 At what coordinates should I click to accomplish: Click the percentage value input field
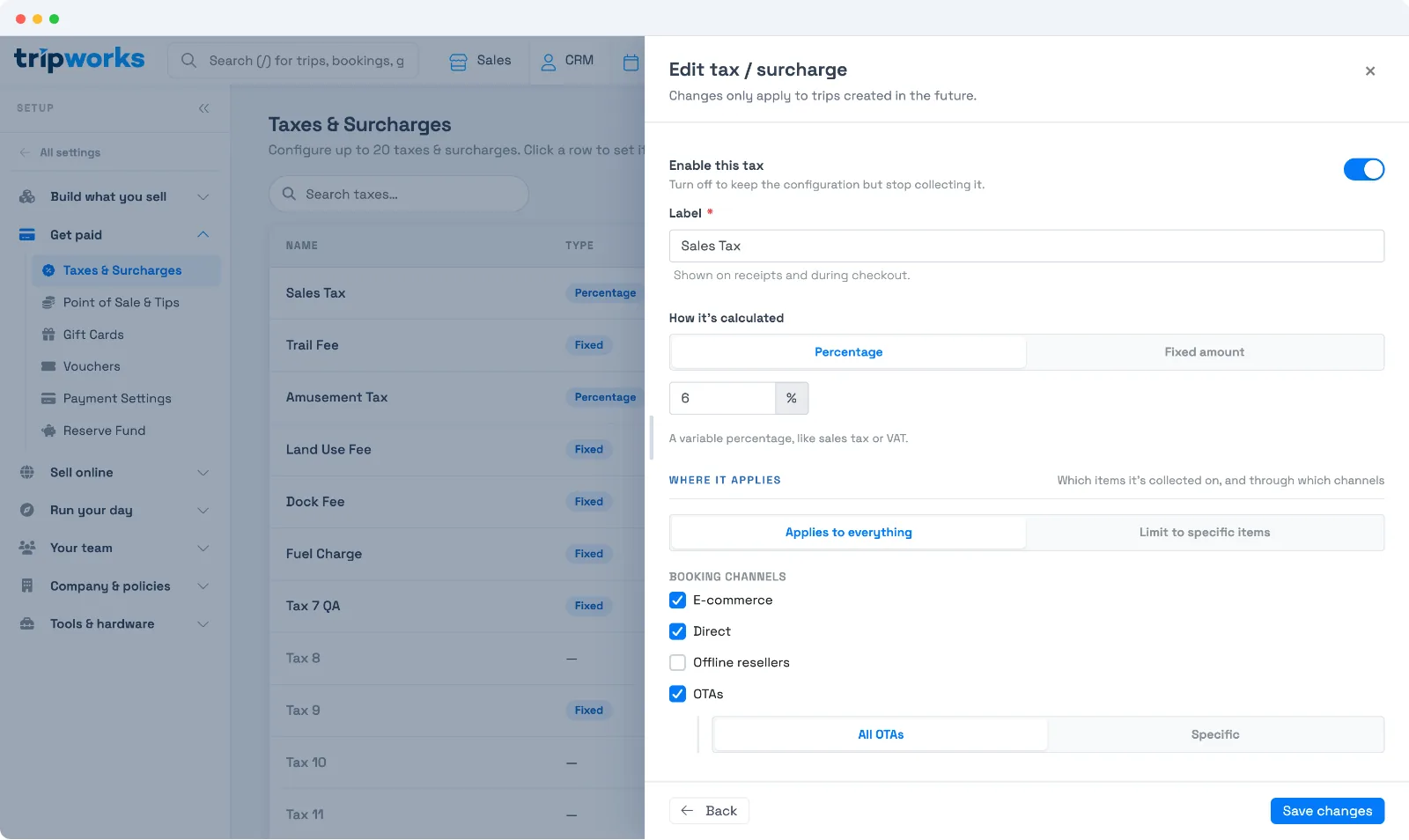(722, 399)
